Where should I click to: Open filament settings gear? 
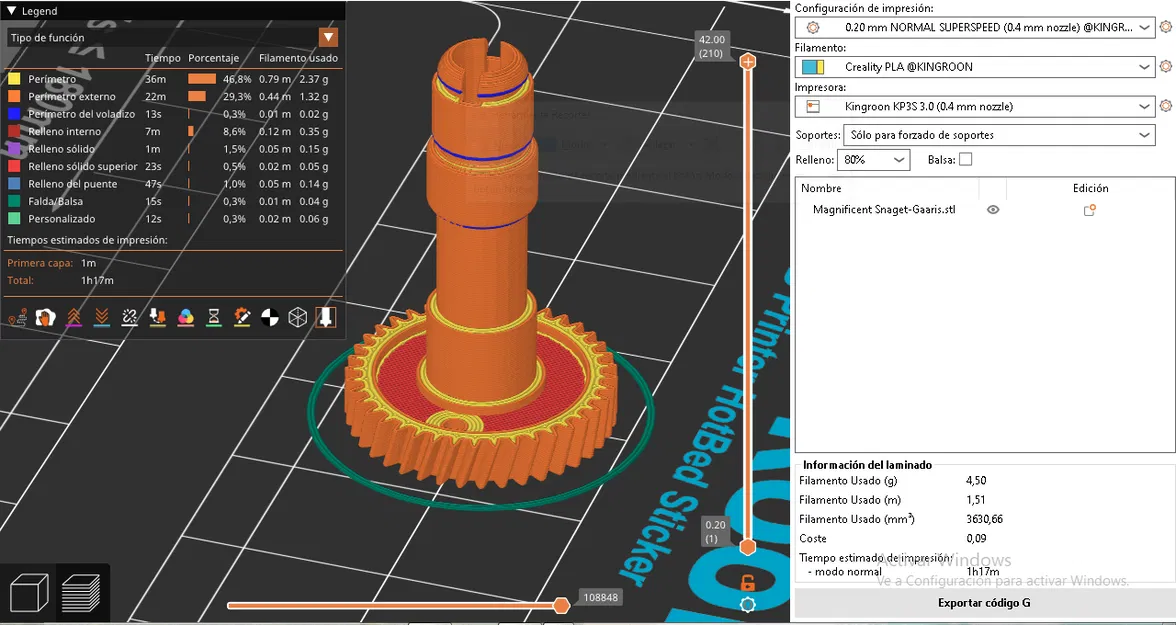point(1166,66)
